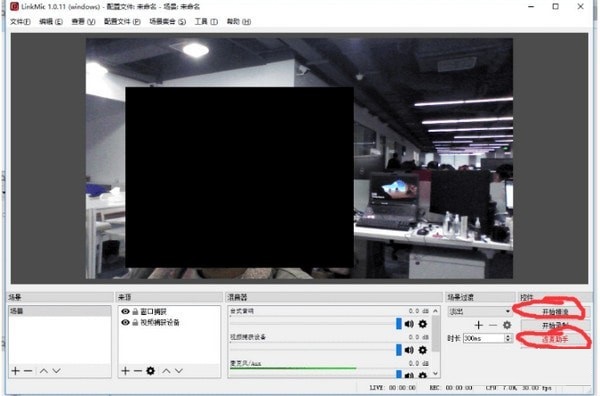Add a new scene with plus icon

click(x=15, y=371)
